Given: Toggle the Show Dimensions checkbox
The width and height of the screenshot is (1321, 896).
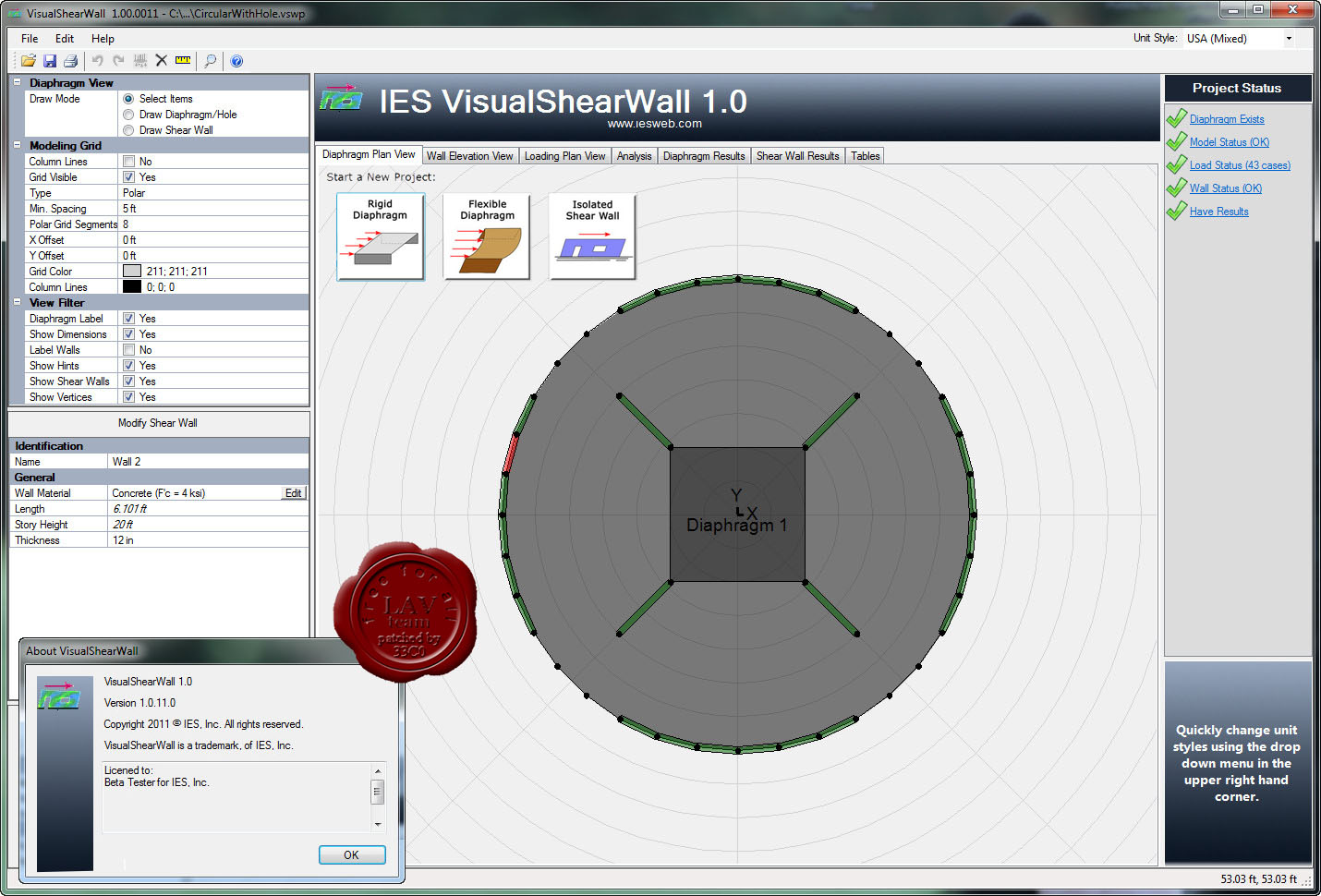Looking at the screenshot, I should 128,334.
